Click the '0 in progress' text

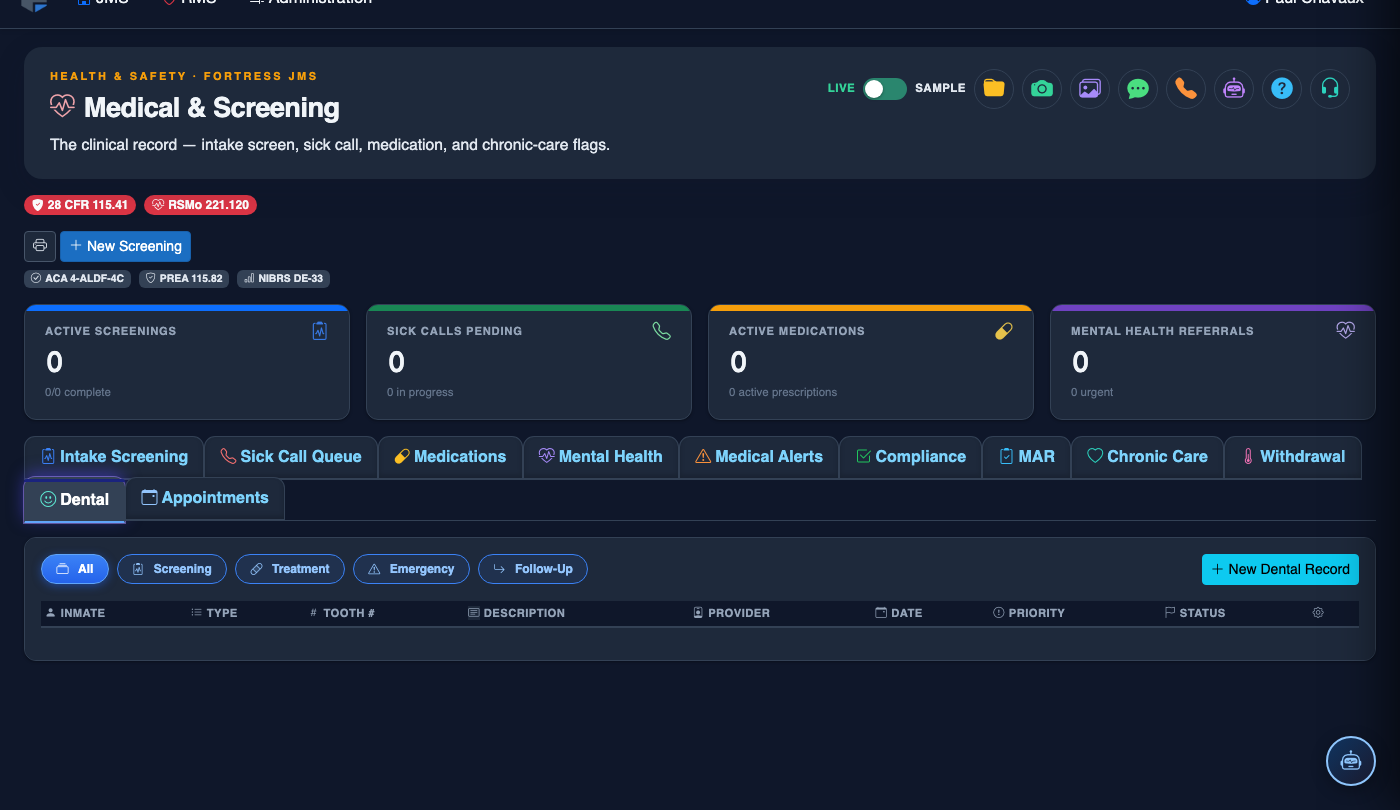coord(420,392)
